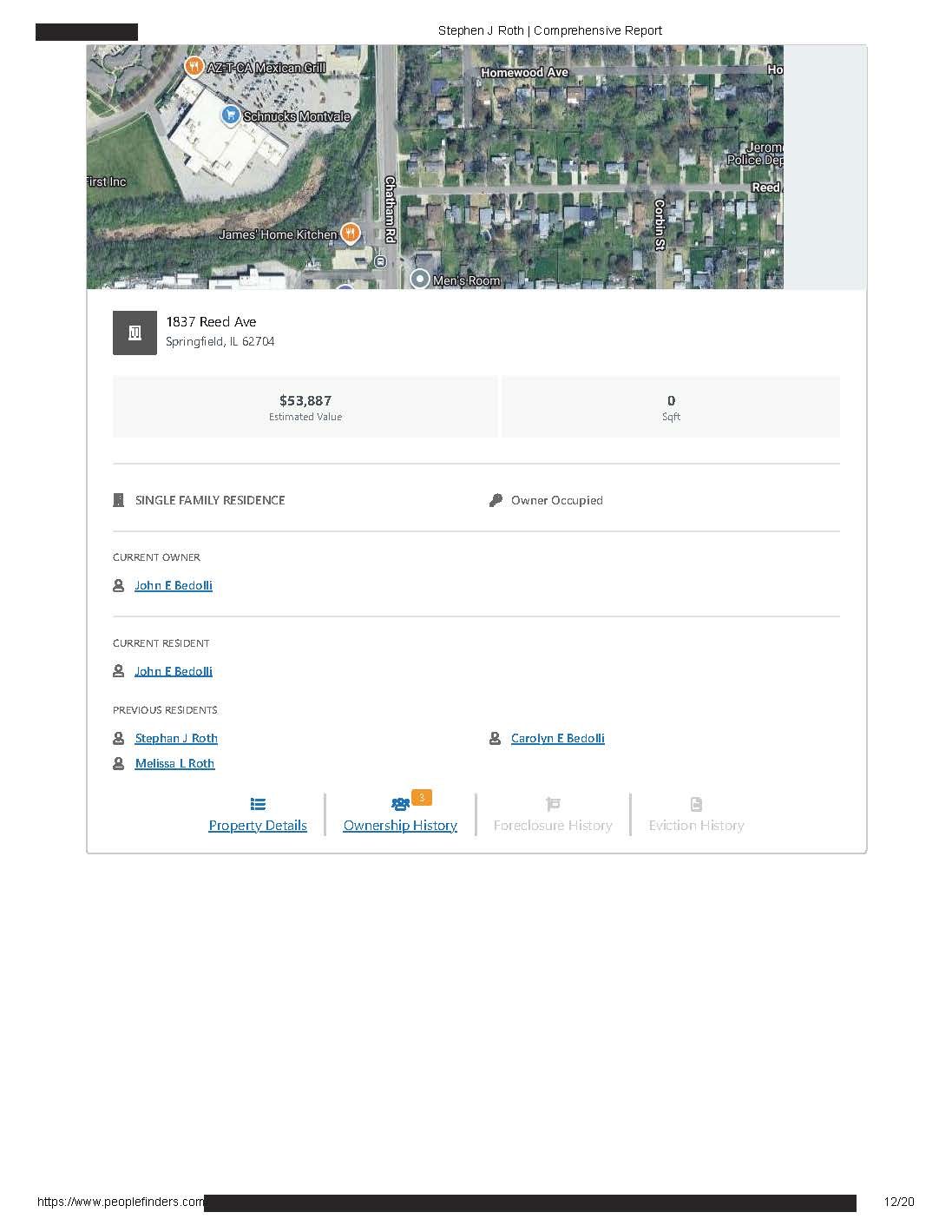Open Carolyn E Bedolli profile link

pos(558,738)
